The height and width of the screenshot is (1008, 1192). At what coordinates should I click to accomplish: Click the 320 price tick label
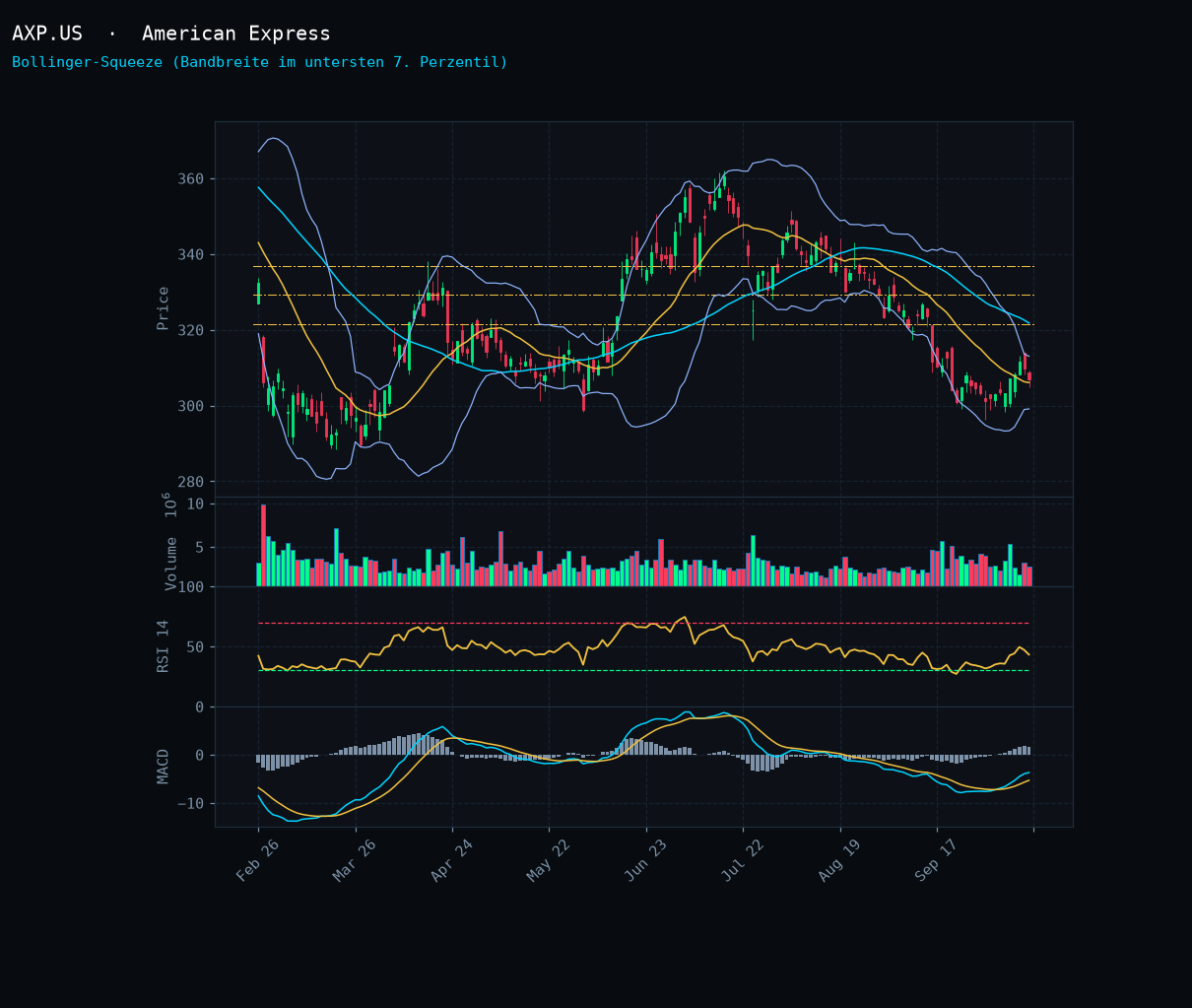click(191, 331)
